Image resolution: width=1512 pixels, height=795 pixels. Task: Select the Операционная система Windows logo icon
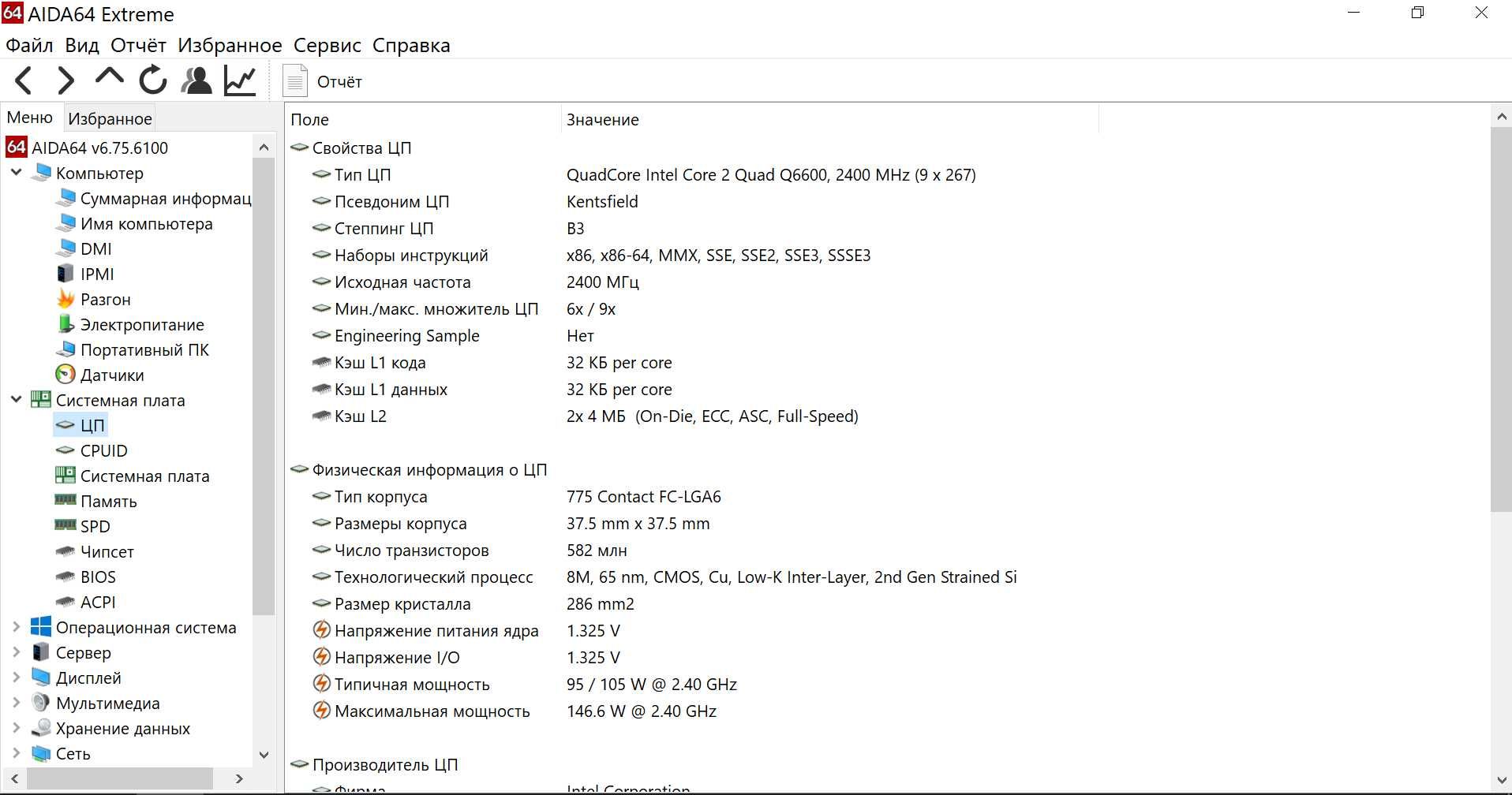pos(40,627)
